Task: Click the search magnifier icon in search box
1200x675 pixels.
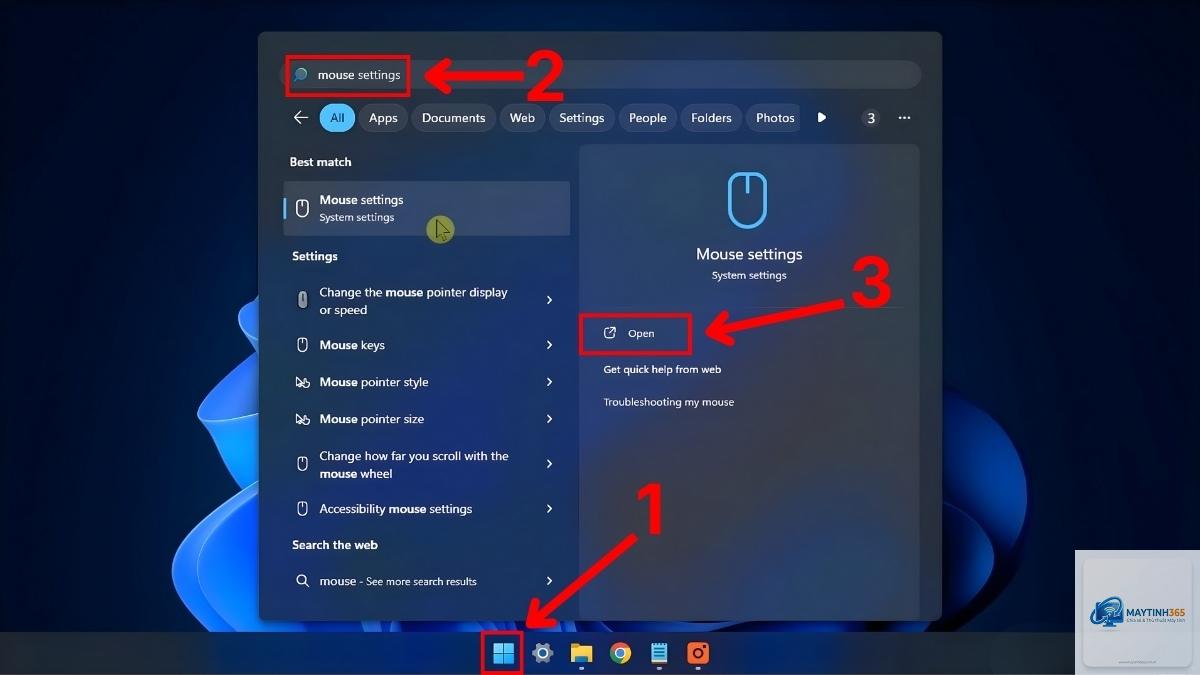Action: (x=300, y=75)
